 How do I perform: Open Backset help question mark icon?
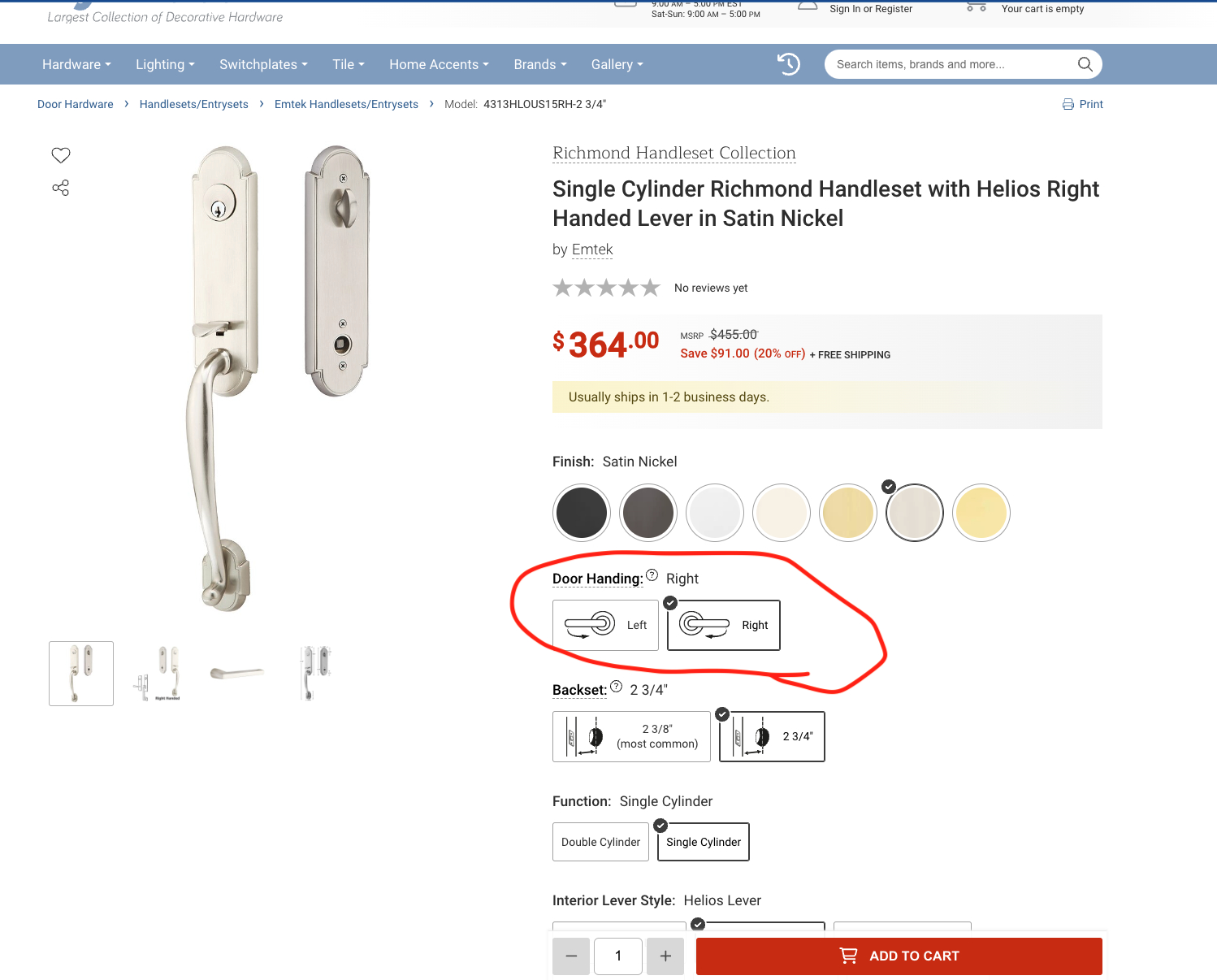pyautogui.click(x=616, y=687)
